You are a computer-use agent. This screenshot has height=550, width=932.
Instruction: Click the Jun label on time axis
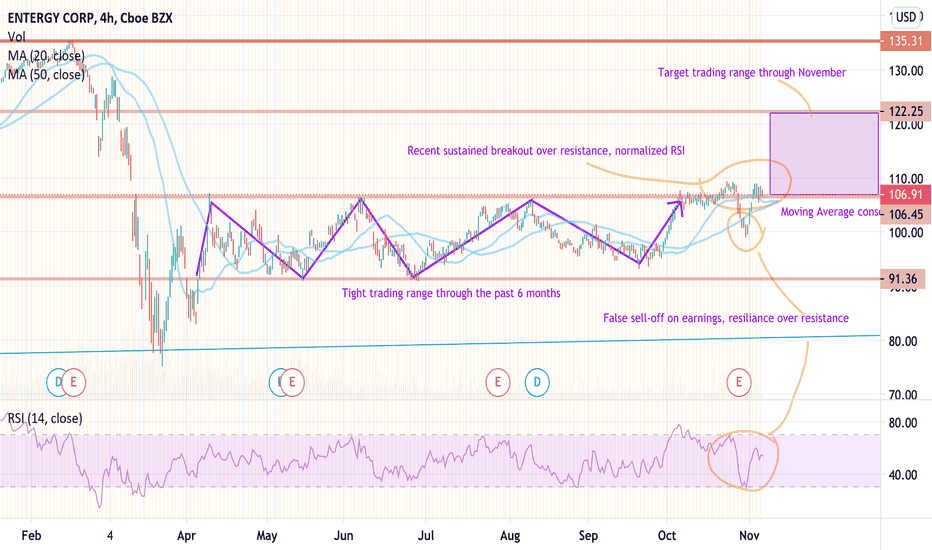coord(344,536)
